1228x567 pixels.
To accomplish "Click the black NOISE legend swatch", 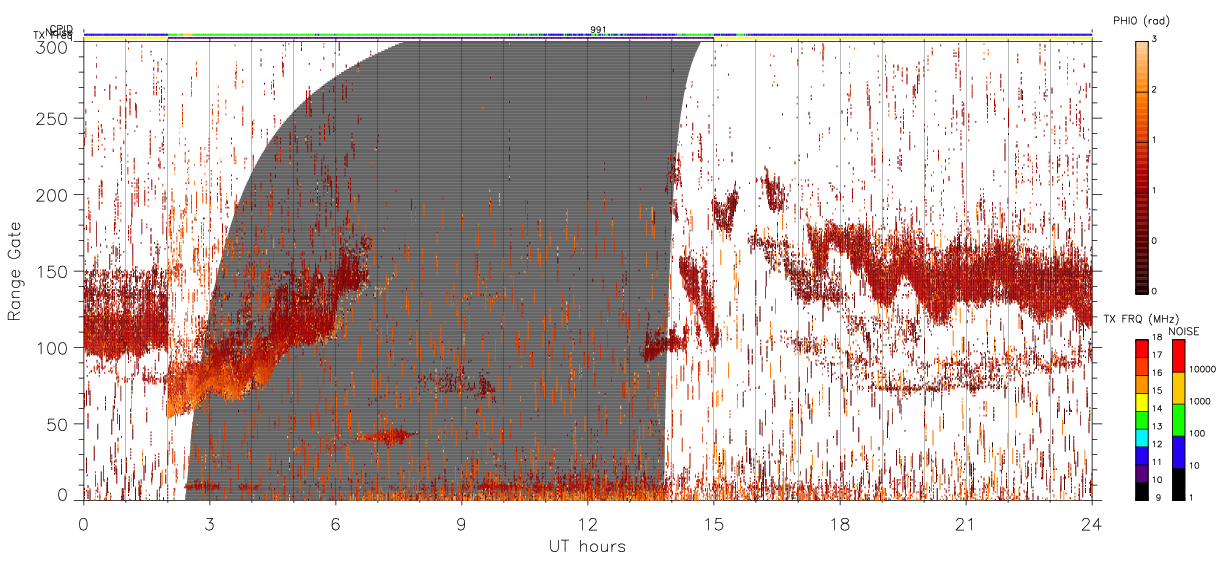I will tap(1178, 484).
